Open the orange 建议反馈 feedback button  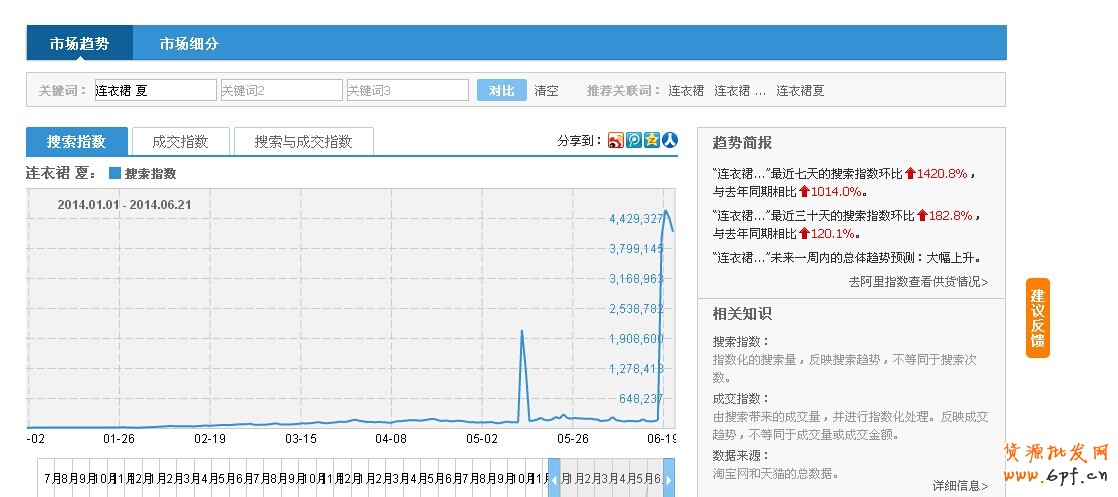[1038, 318]
